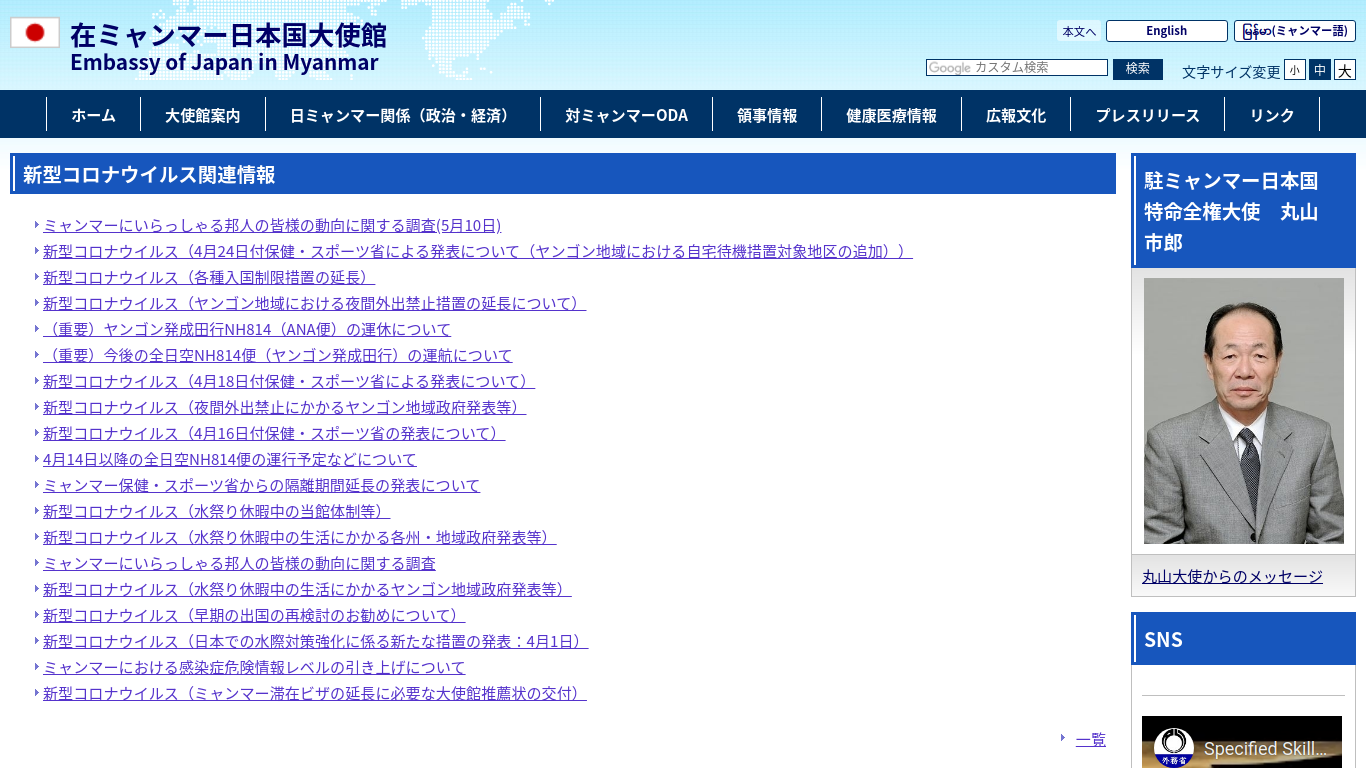1366x768 pixels.
Task: Open 今後の全日空NH814便の運航 link
Action: (278, 356)
